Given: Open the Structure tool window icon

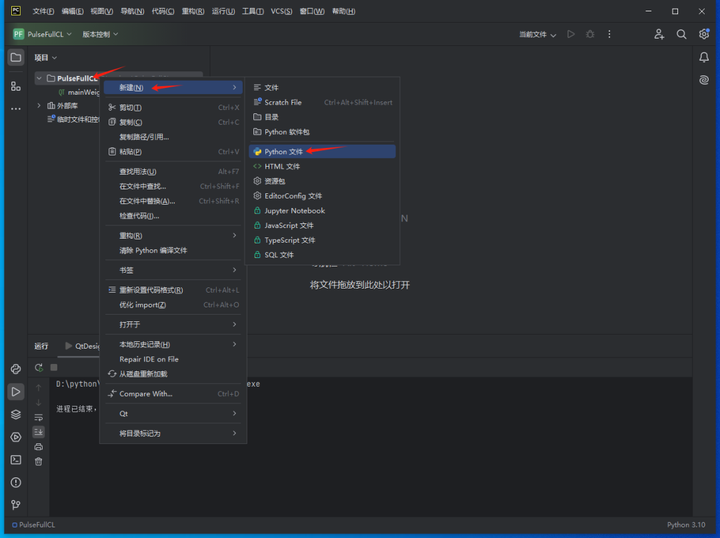Looking at the screenshot, I should [16, 86].
